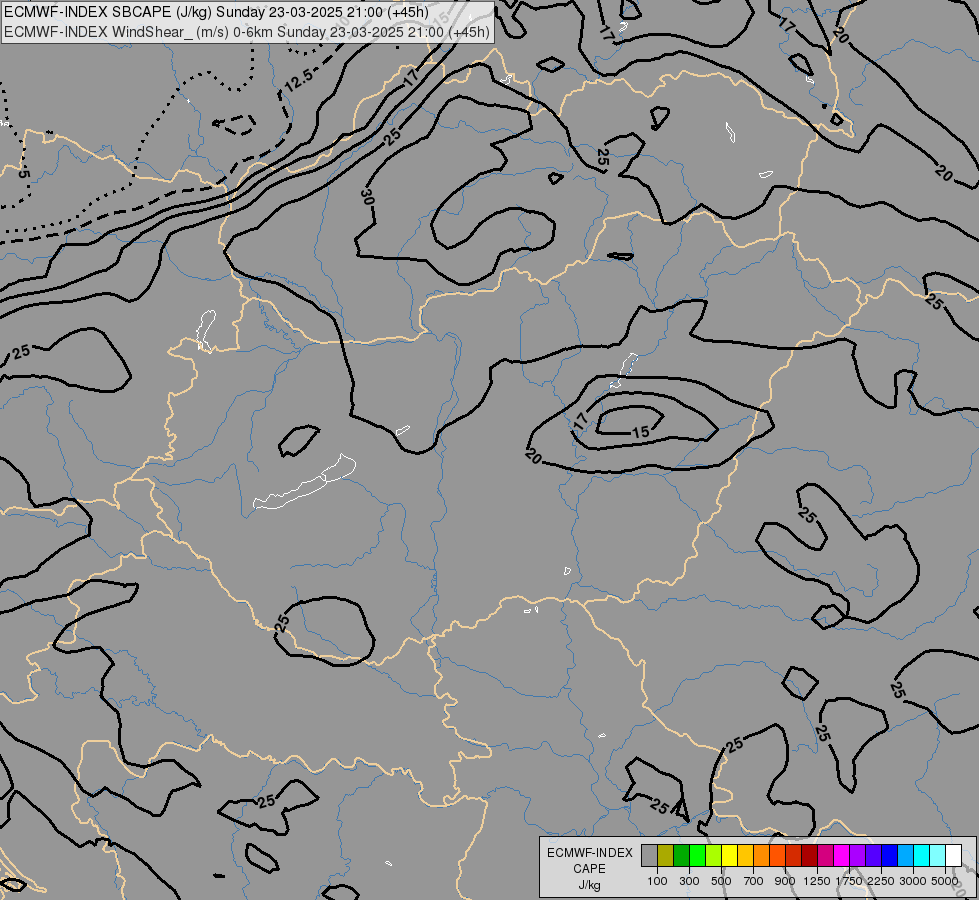Select the red-orange swatch before the 900 tick

(777, 855)
